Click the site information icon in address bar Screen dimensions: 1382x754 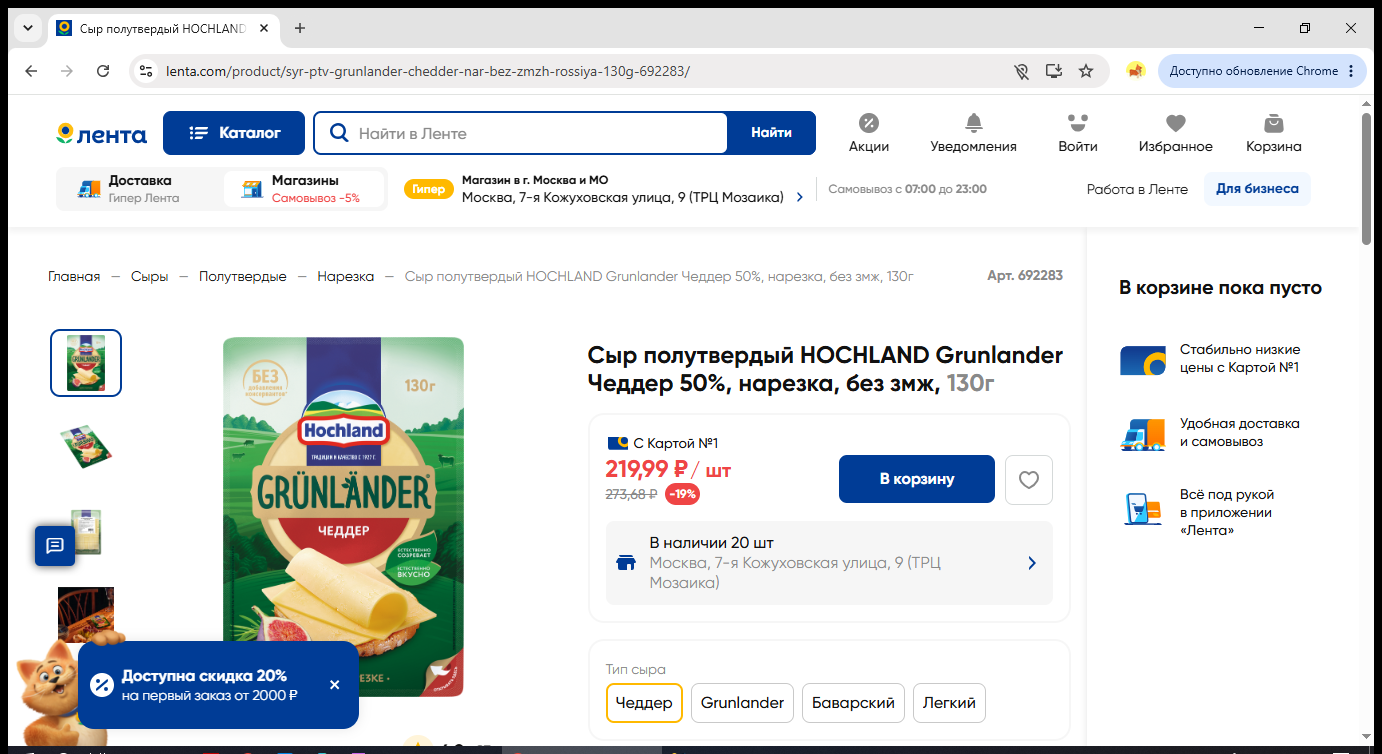(146, 71)
